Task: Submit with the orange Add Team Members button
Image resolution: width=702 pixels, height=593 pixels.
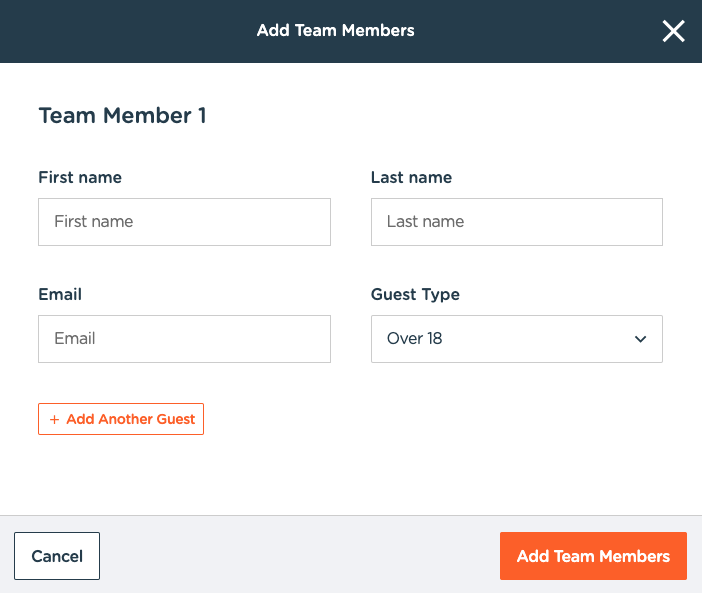Action: coord(593,556)
